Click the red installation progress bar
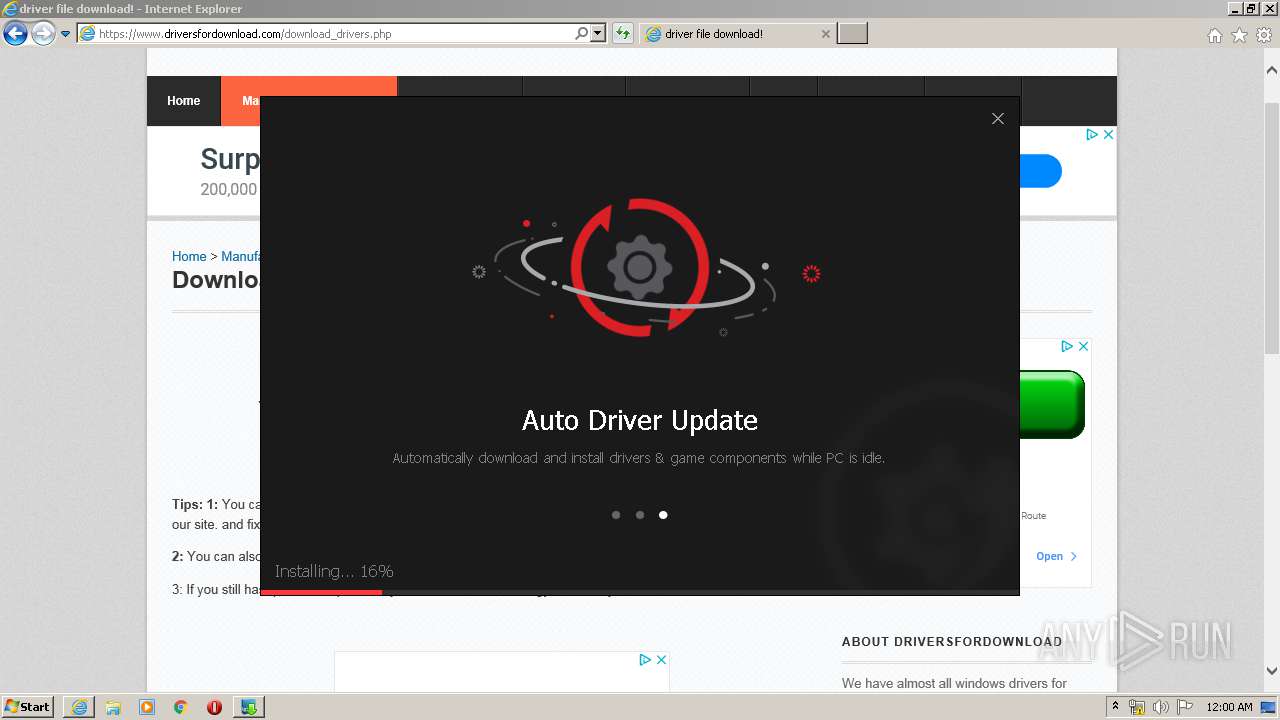The height and width of the screenshot is (720, 1280). (321, 592)
